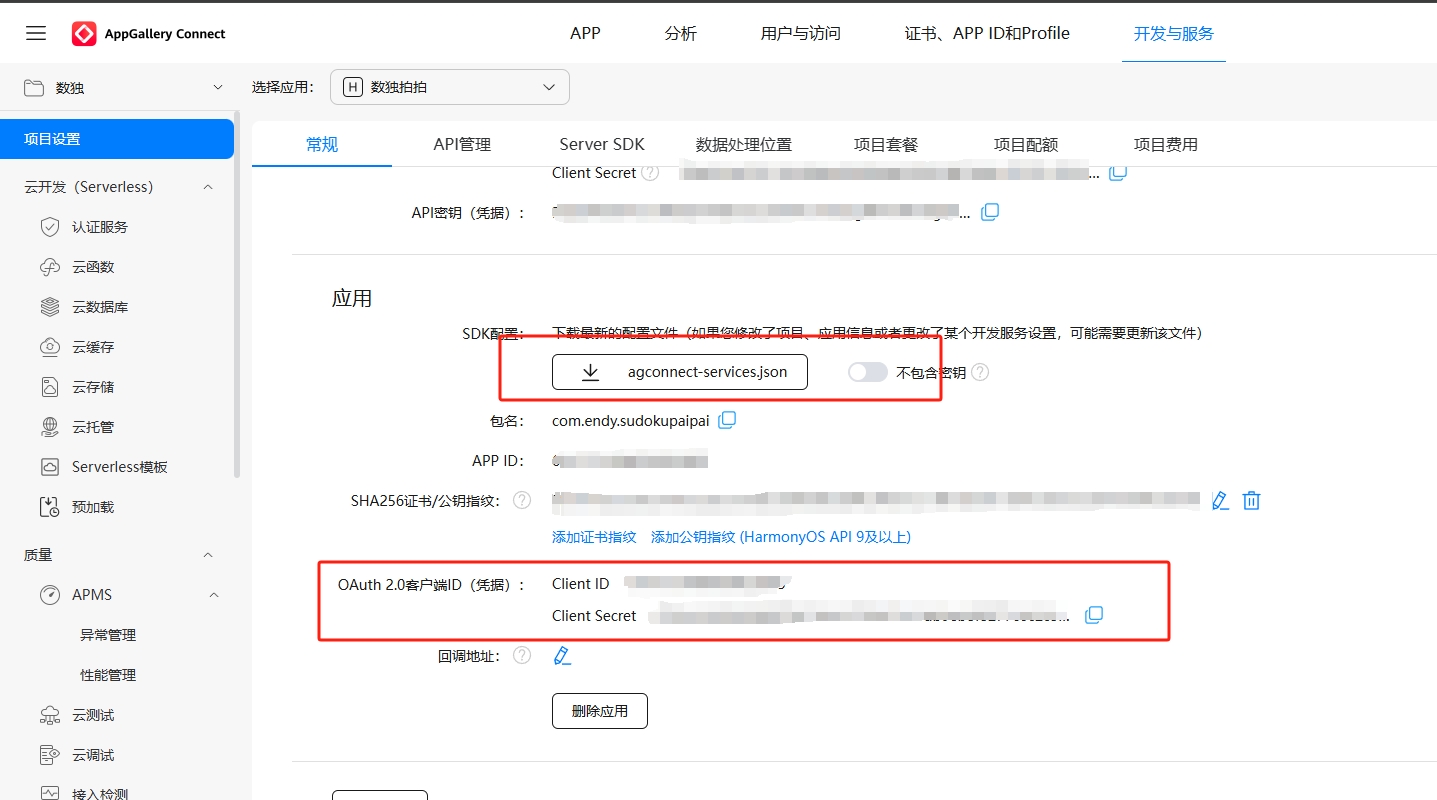
Task: Click the 云函数 sidebar icon
Action: [x=50, y=267]
